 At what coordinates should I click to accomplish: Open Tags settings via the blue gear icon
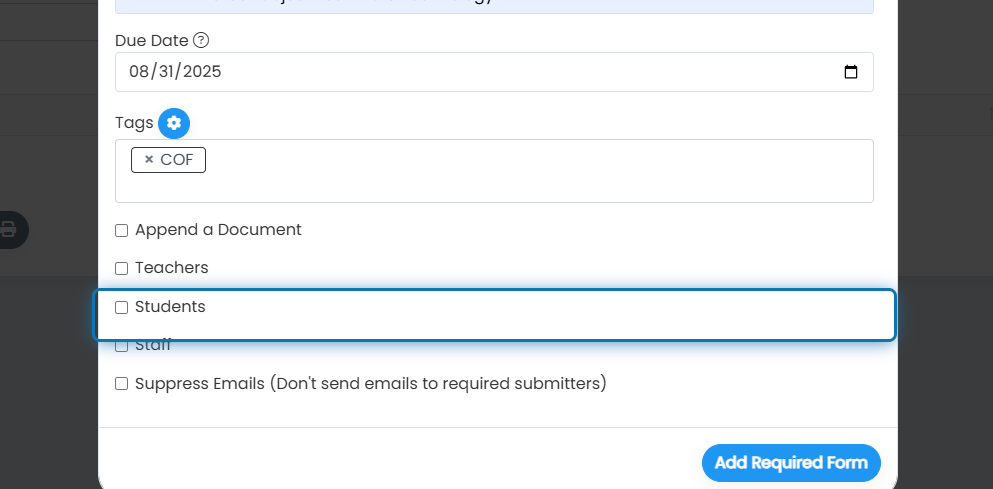(x=174, y=123)
